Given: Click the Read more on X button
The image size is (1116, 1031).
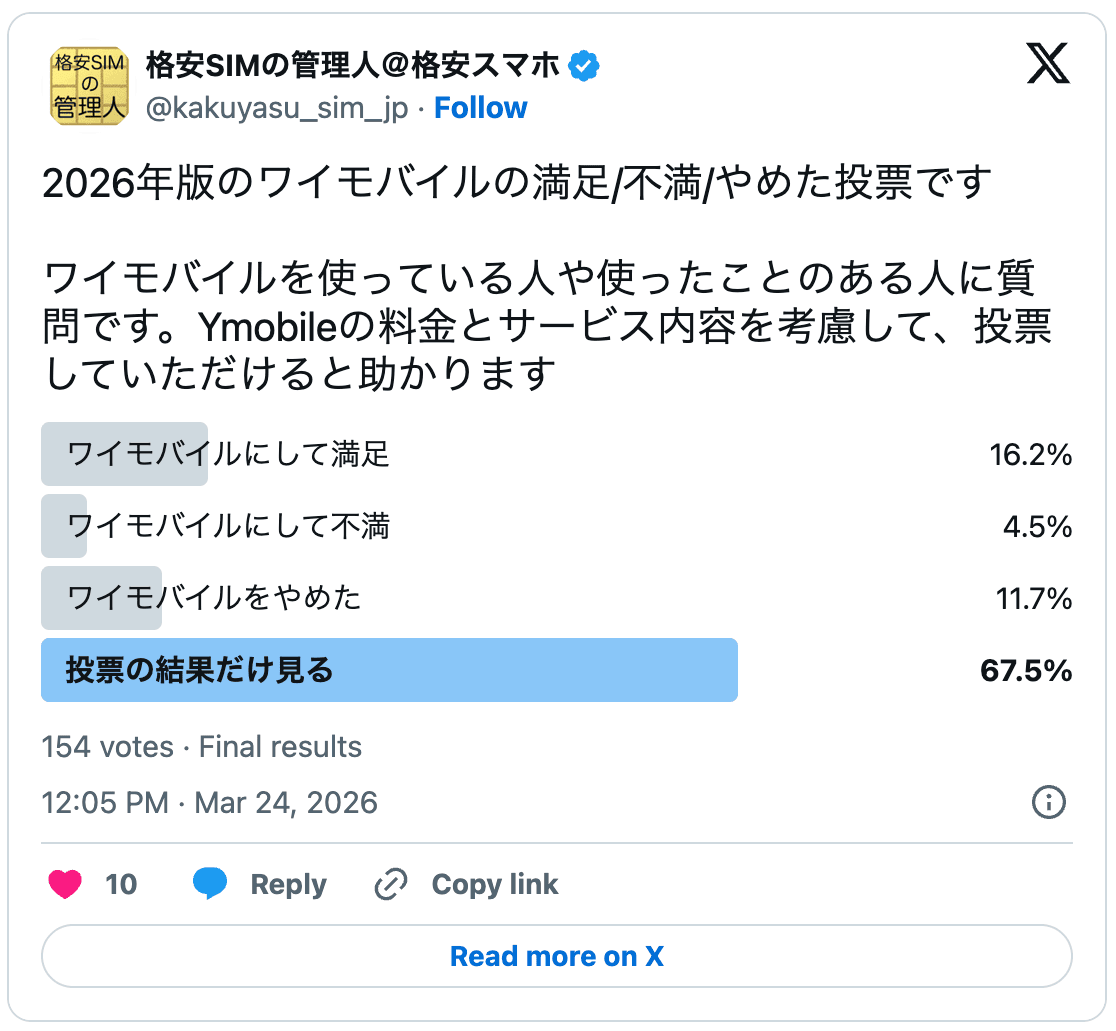Looking at the screenshot, I should (x=557, y=956).
